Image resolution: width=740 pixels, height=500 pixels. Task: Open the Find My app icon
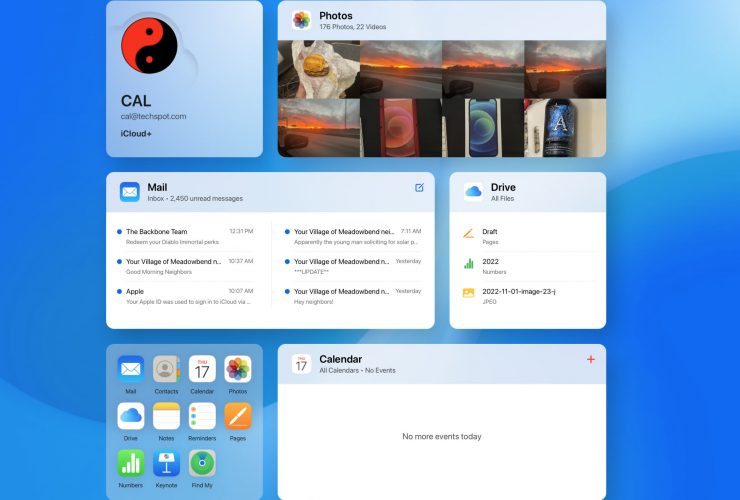(202, 463)
